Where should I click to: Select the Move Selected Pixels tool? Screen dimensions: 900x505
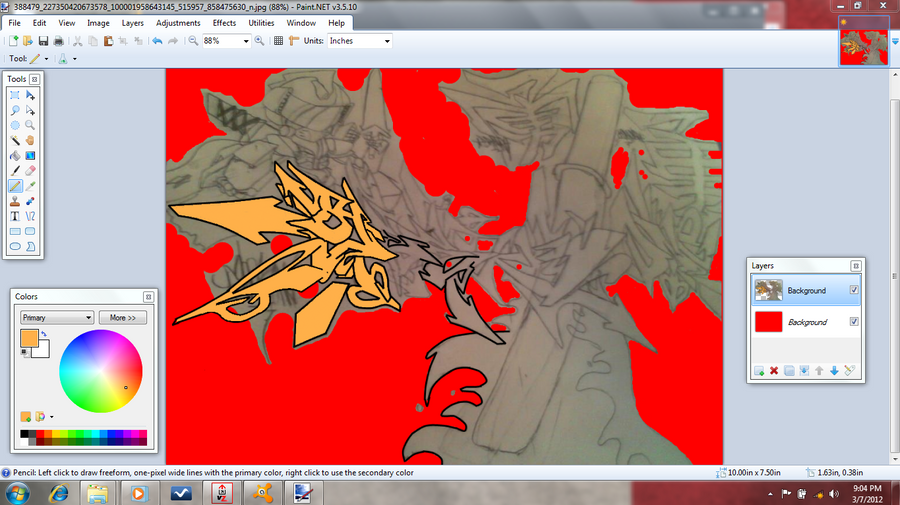pyautogui.click(x=30, y=95)
